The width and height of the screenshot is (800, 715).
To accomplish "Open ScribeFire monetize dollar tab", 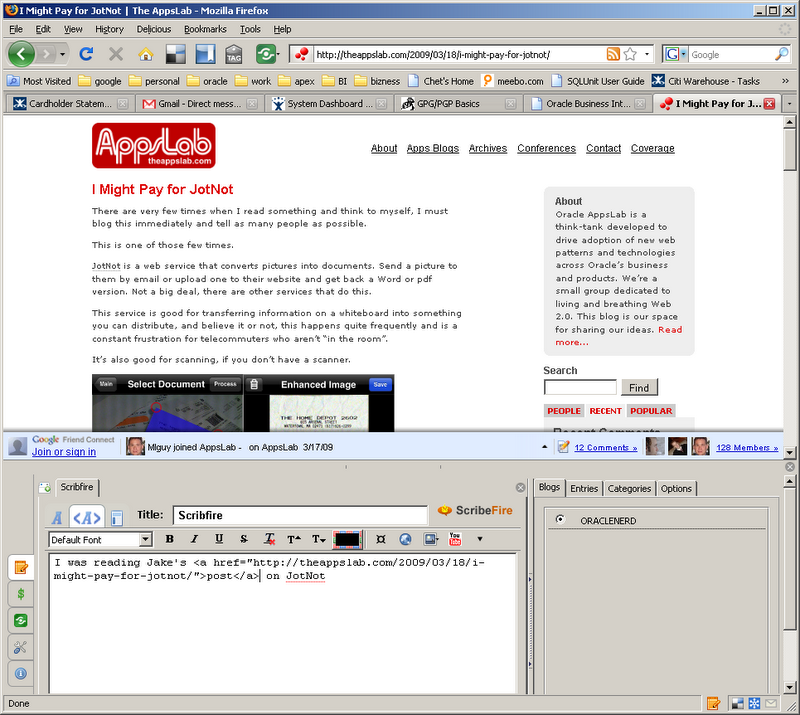I will tap(21, 594).
